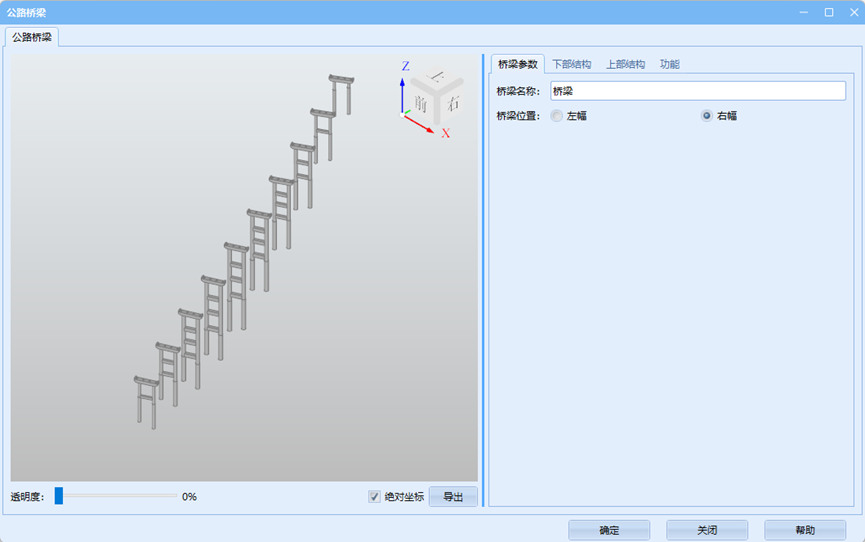Maximize the 公路桥梁 window
Viewport: 865px width, 542px height.
pos(828,12)
